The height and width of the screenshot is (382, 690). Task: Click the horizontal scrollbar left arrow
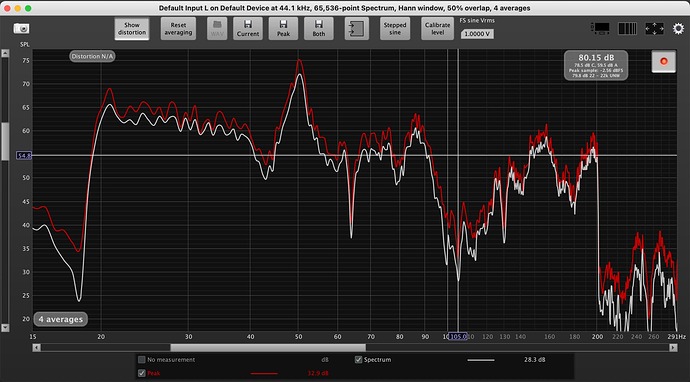click(37, 348)
